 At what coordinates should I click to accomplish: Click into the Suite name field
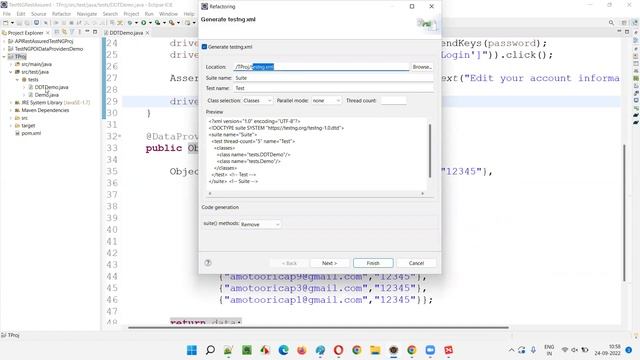coord(333,78)
